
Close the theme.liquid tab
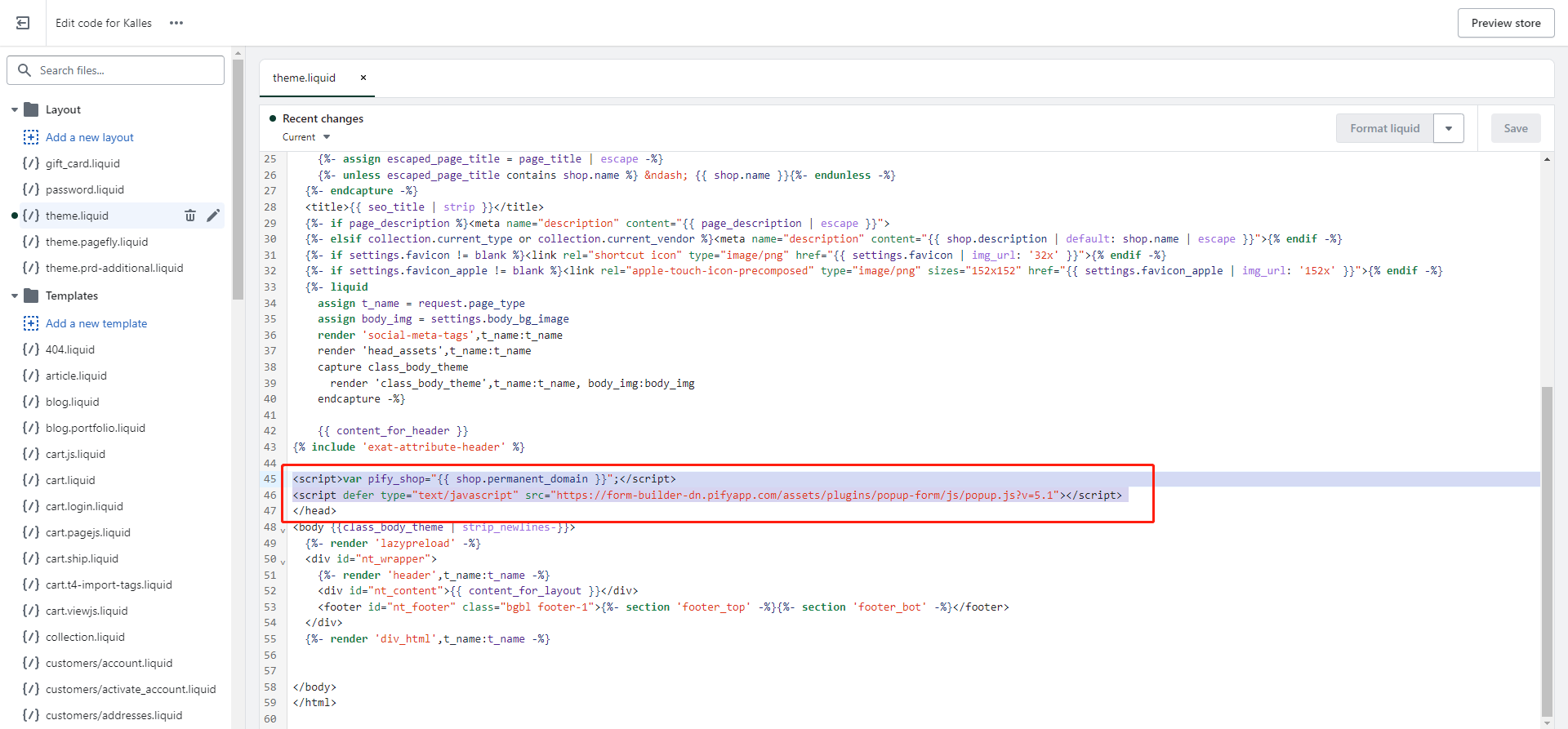pos(363,78)
